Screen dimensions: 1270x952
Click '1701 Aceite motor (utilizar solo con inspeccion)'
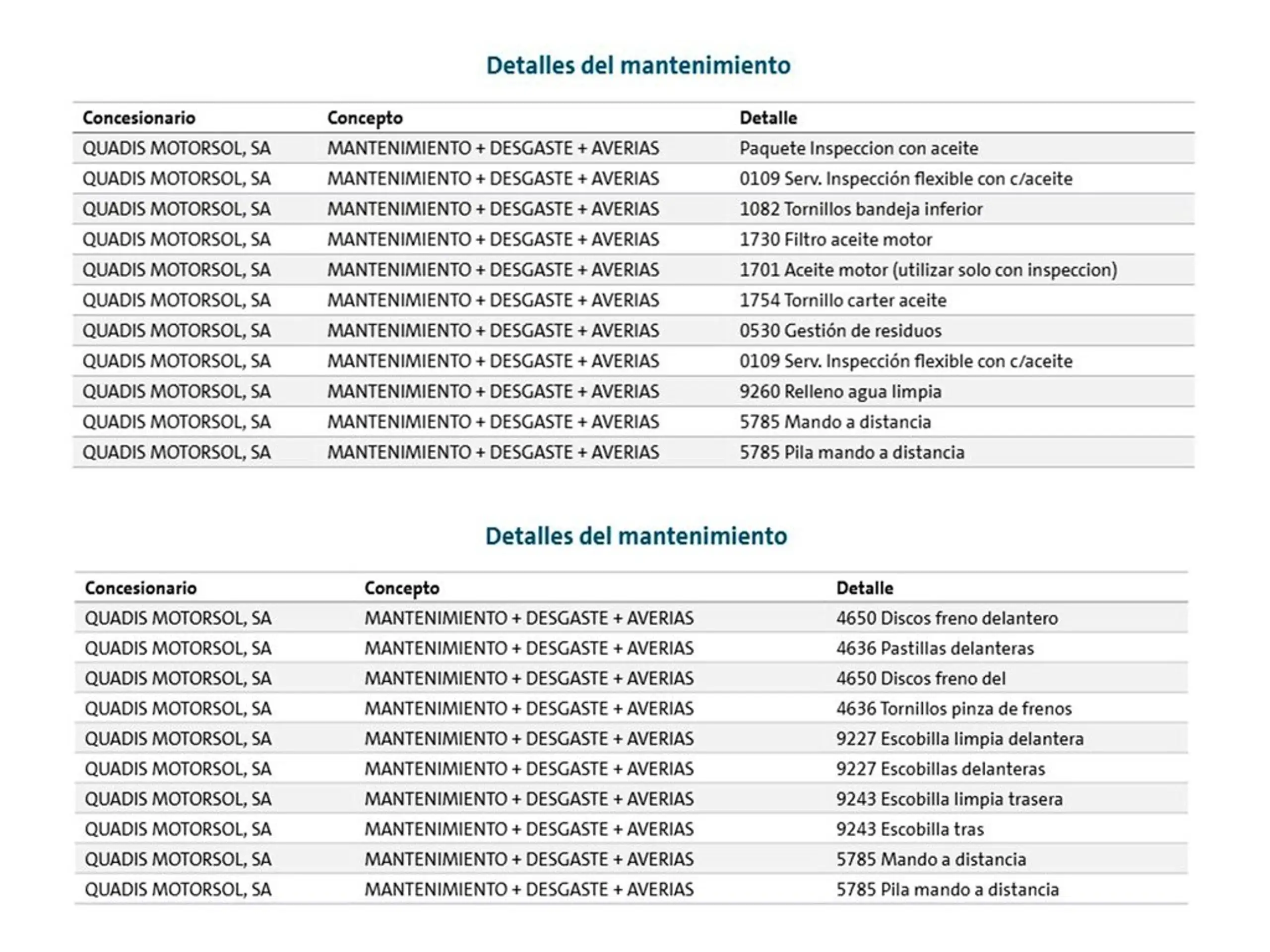928,270
